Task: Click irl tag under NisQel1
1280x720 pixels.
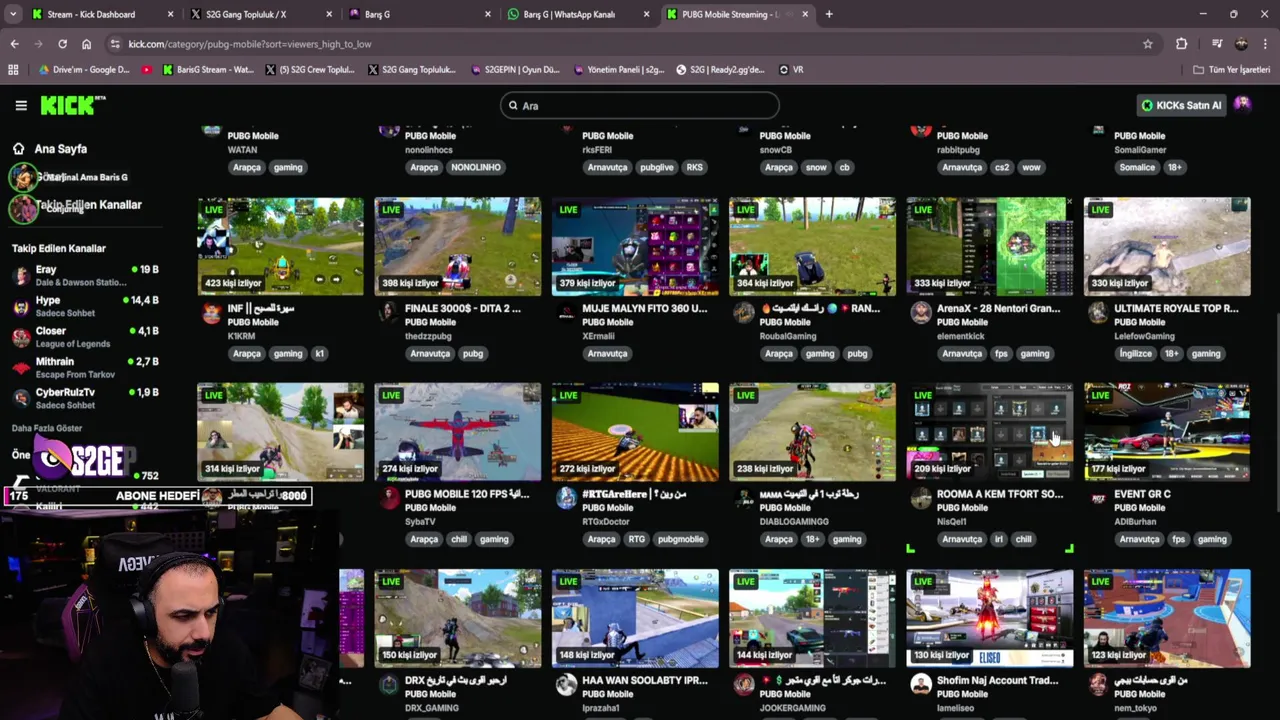Action: click(x=998, y=539)
